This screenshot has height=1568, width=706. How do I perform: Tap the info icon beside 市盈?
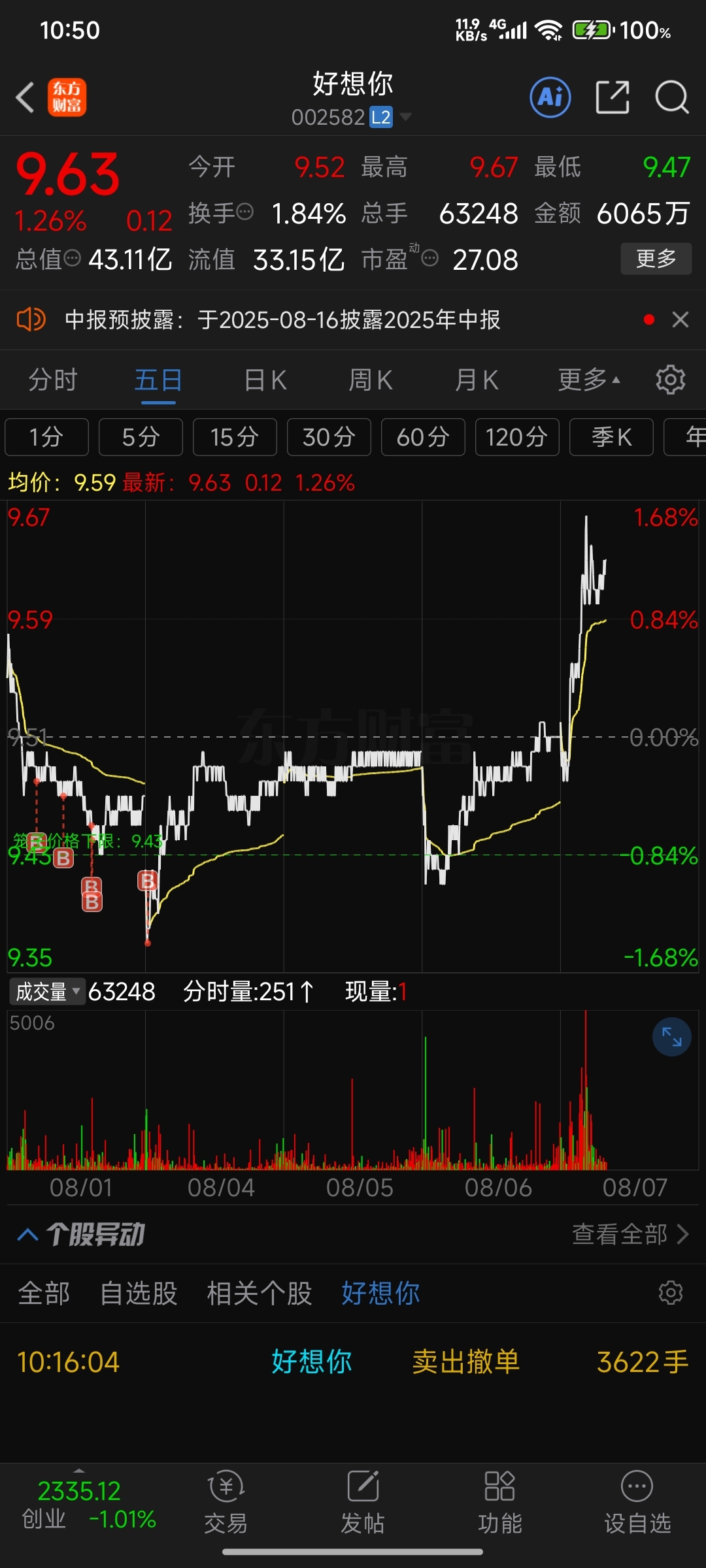(x=429, y=259)
